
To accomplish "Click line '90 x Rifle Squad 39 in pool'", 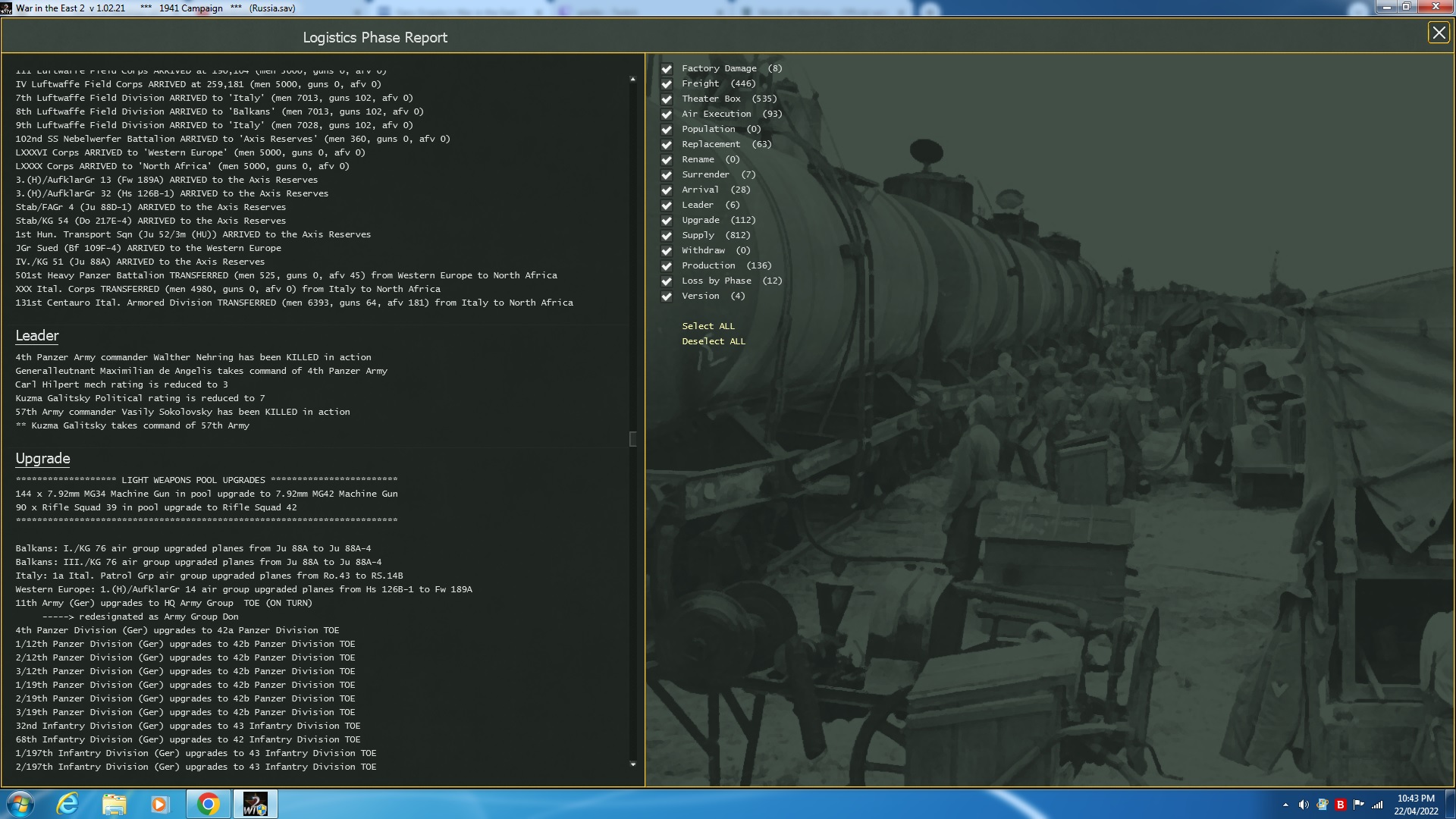I will point(156,507).
